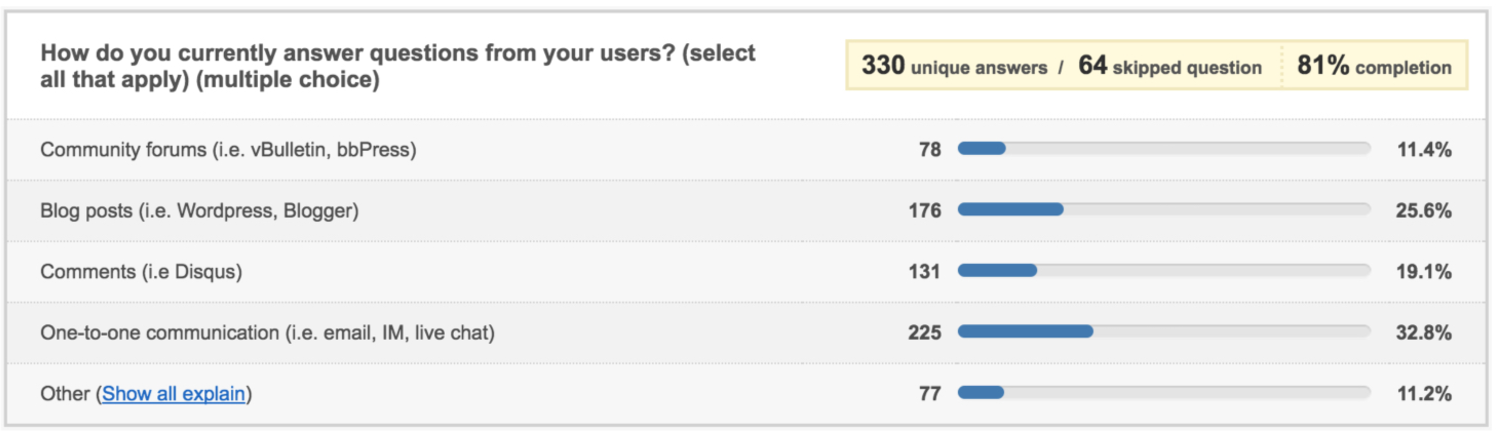Click the 19.1% percentage for Comments
Image resolution: width=1496 pixels, height=438 pixels.
(x=1424, y=272)
